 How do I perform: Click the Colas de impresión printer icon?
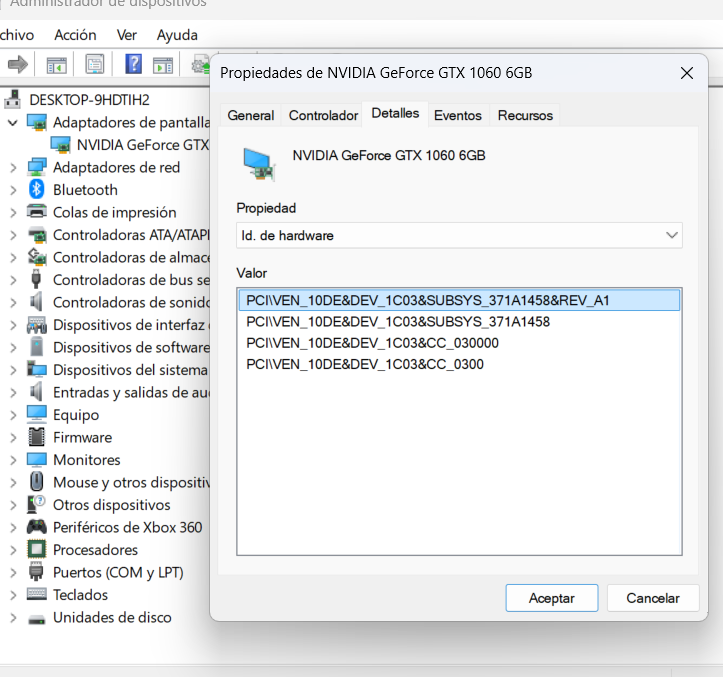click(x=37, y=212)
